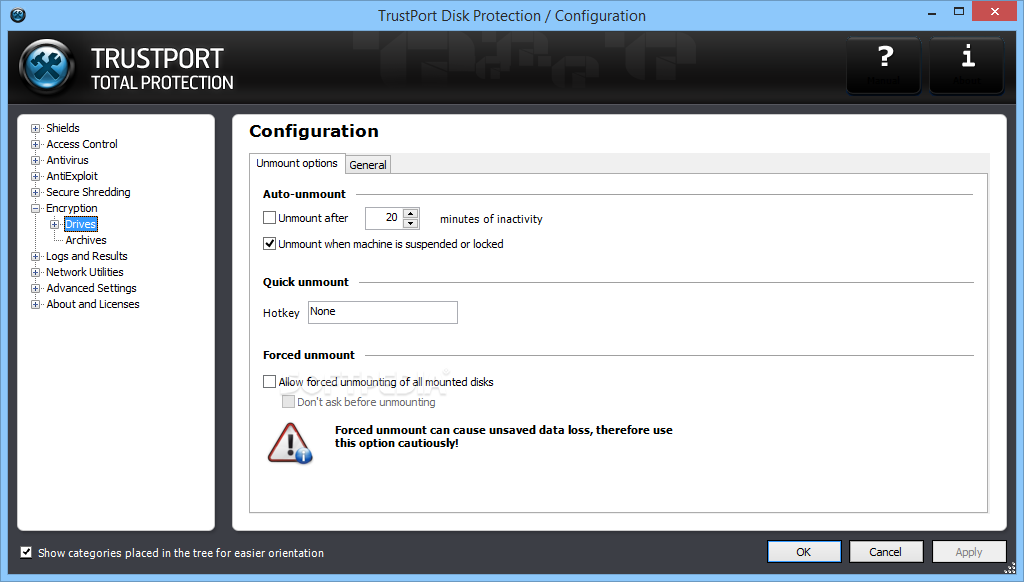Toggle Show categories placed in the tree
The image size is (1024, 582).
click(x=26, y=553)
